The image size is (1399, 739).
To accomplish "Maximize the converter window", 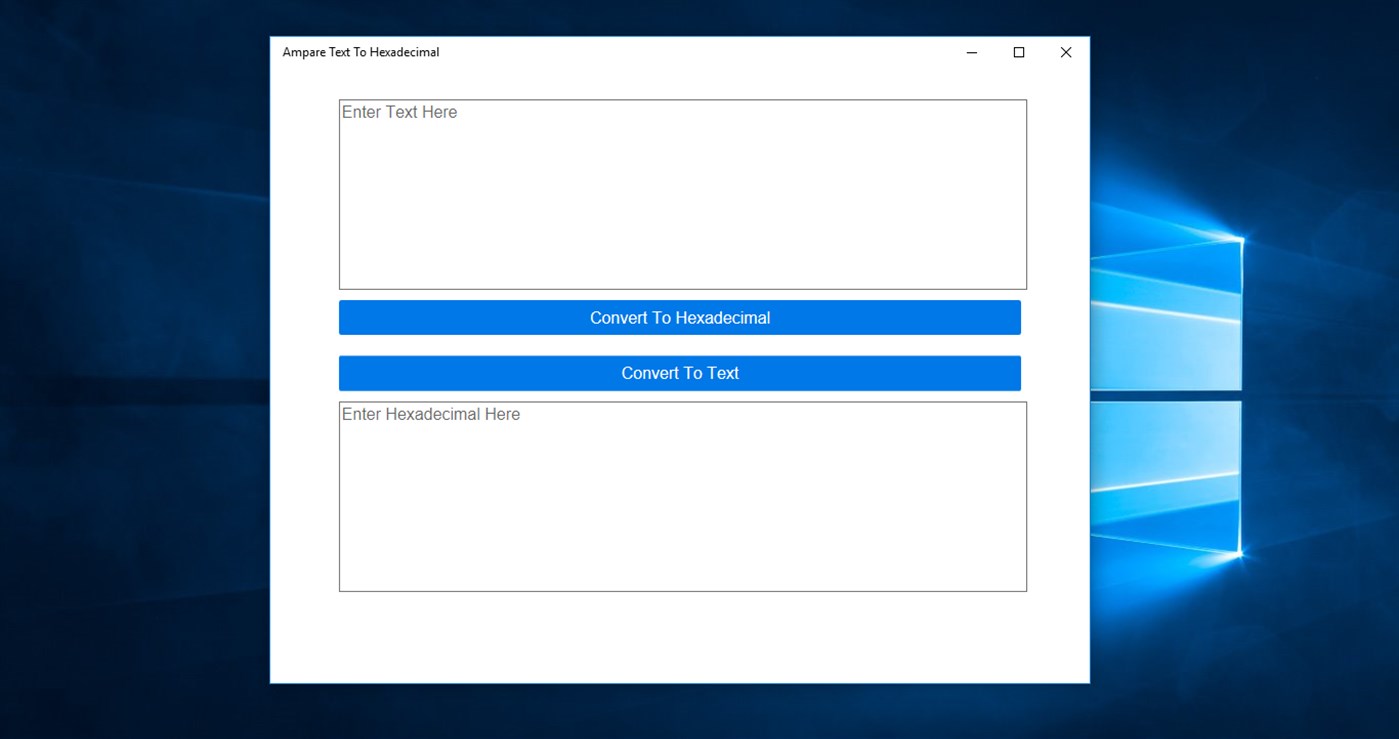I will pos(1018,52).
